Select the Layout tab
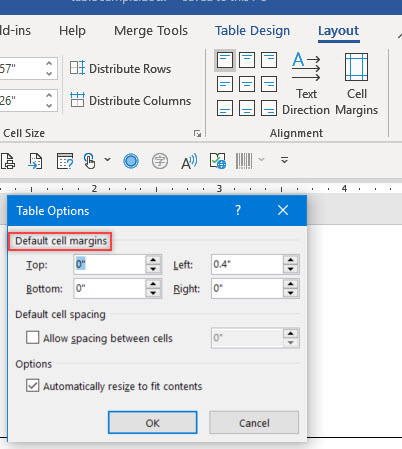Screen dimensions: 402x449 click(x=338, y=31)
